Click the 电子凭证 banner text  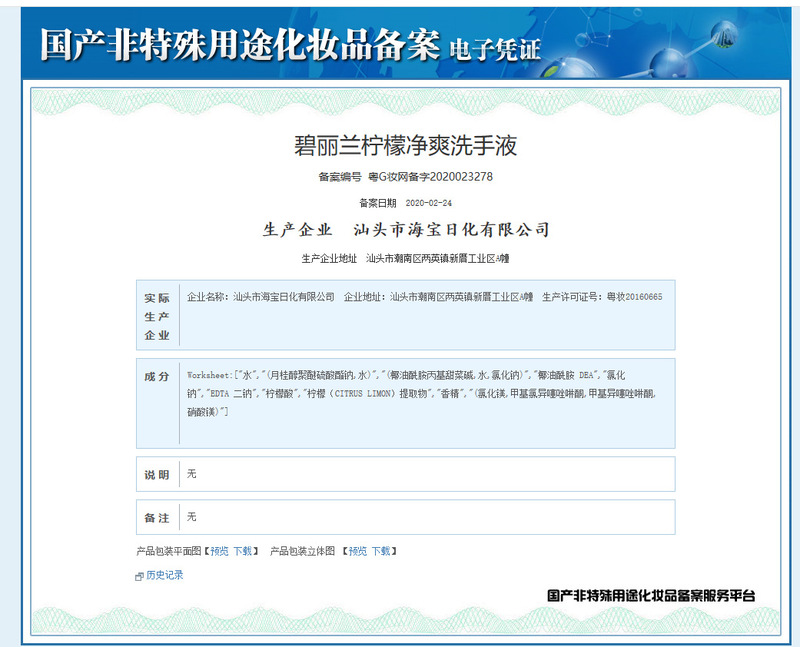[x=495, y=50]
